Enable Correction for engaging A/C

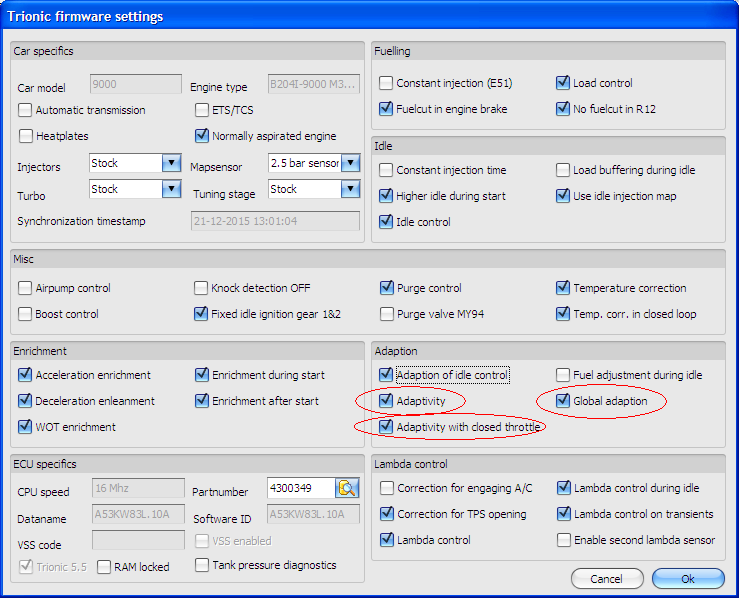pos(387,488)
